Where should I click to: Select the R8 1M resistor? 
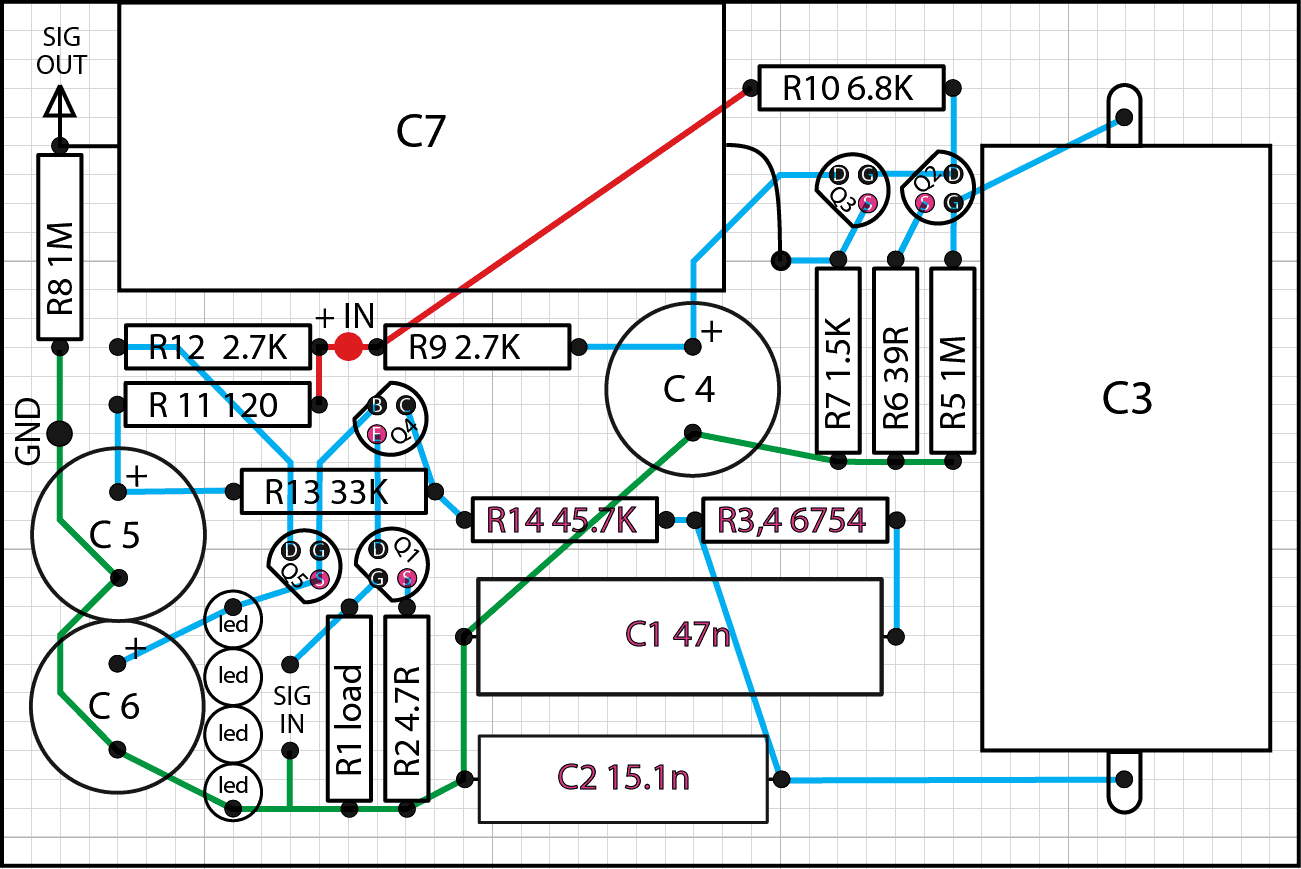(x=60, y=246)
